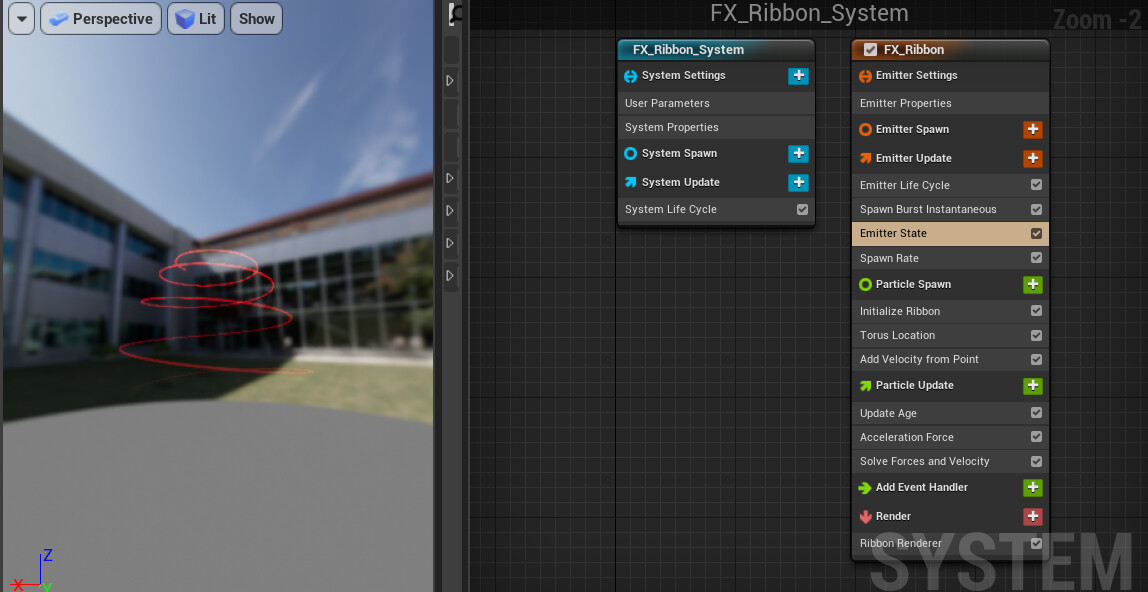1148x592 pixels.
Task: Toggle the Initialize Ribbon checkbox
Action: pyautogui.click(x=1036, y=311)
